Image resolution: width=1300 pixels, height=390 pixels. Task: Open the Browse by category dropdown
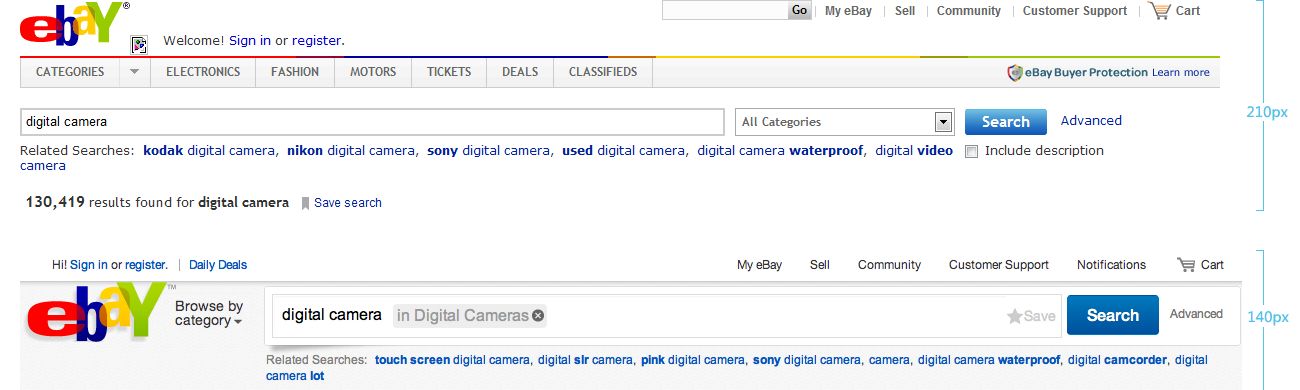209,314
